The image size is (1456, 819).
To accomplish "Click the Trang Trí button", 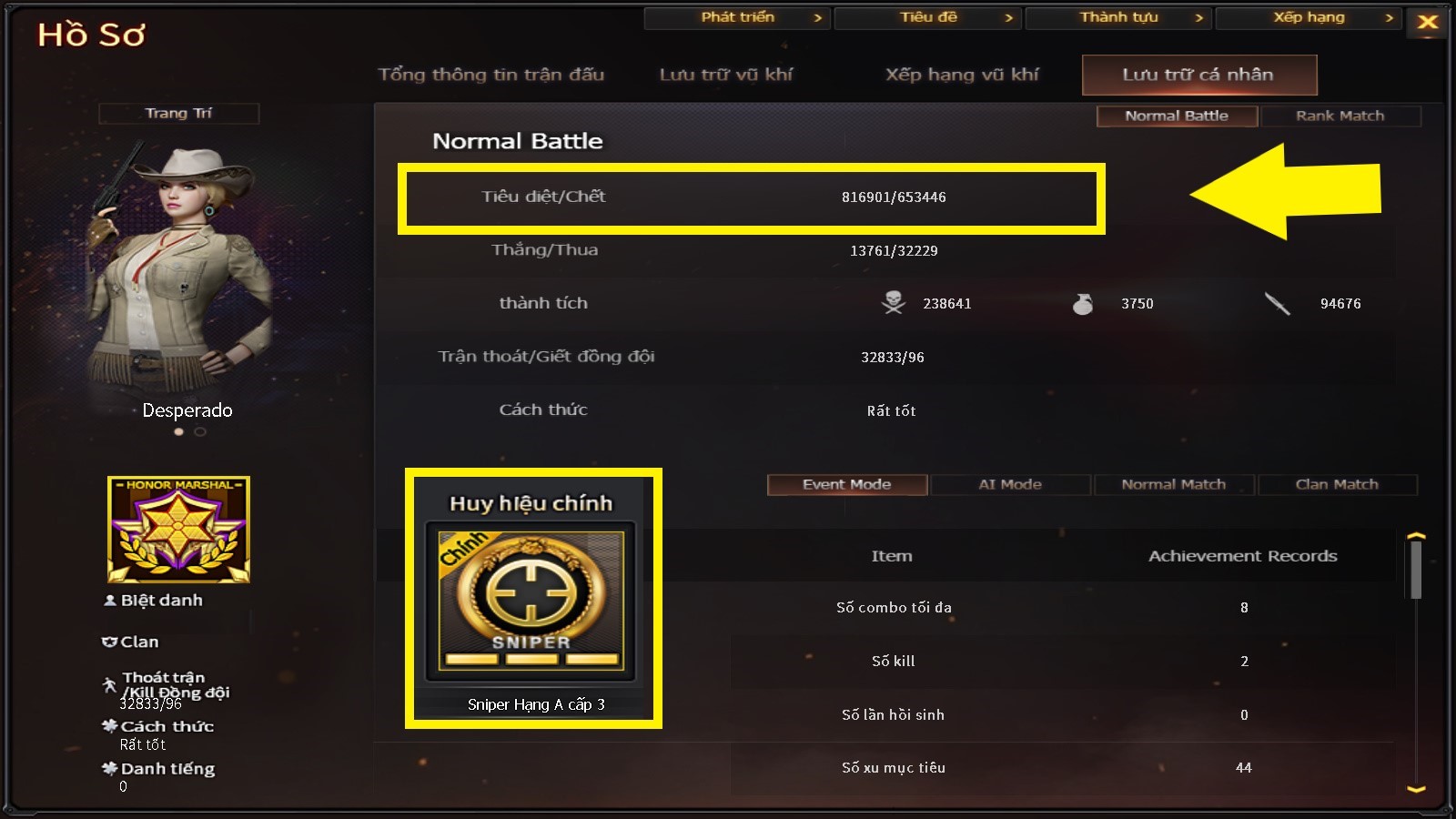I will coord(178,113).
